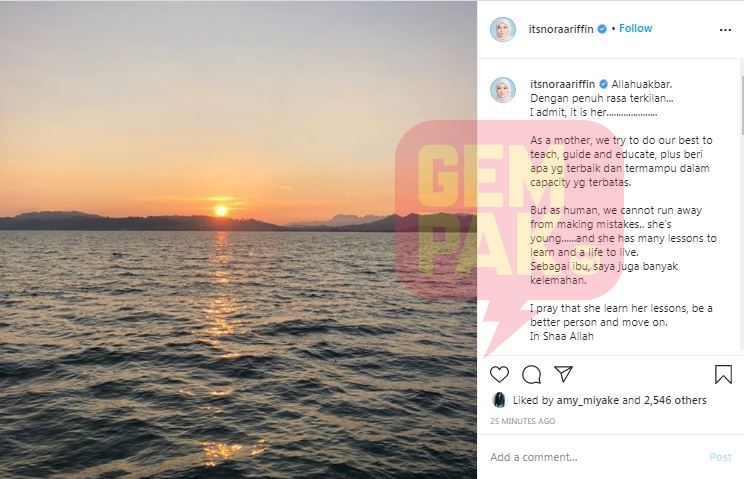Click the Post comment button
The height and width of the screenshot is (479, 744).
pyautogui.click(x=720, y=457)
